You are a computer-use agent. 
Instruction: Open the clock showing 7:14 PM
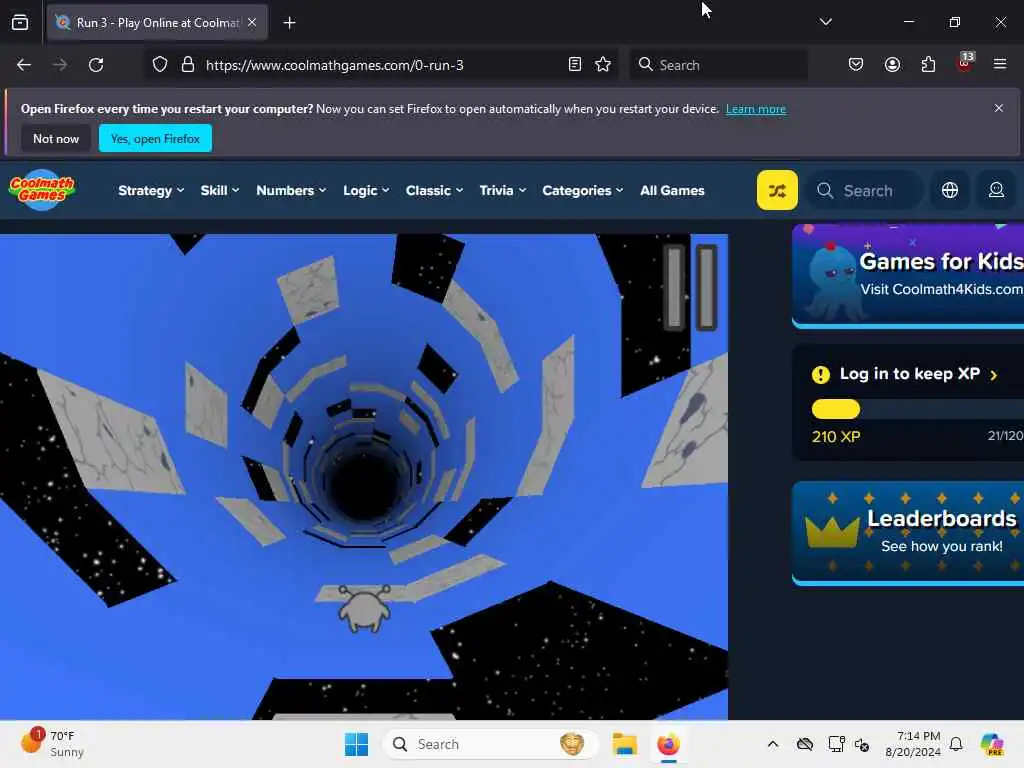(912, 744)
